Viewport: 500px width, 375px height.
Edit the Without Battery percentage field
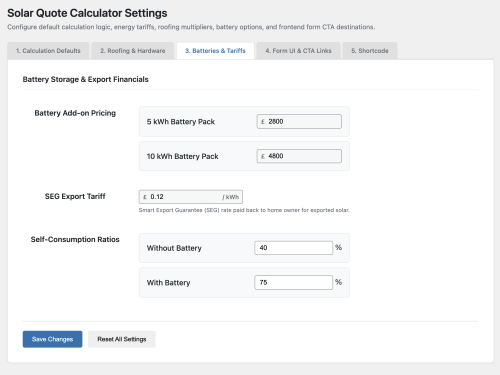tap(293, 248)
